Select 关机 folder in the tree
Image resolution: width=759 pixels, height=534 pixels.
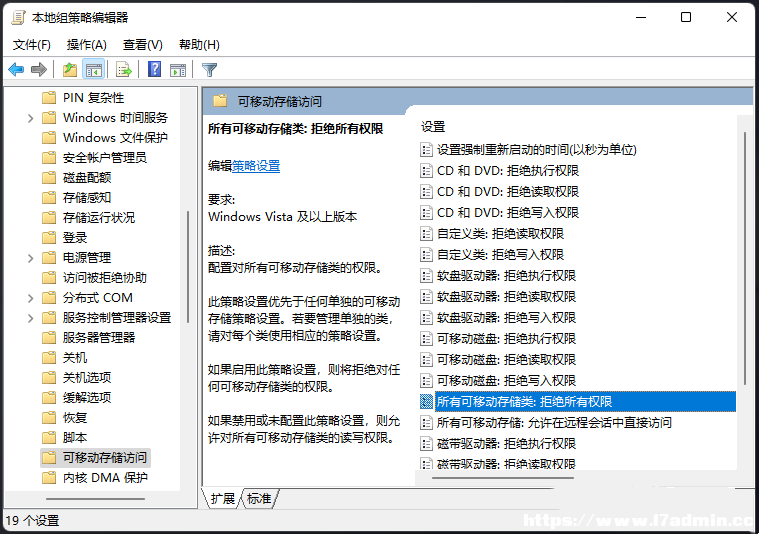75,358
